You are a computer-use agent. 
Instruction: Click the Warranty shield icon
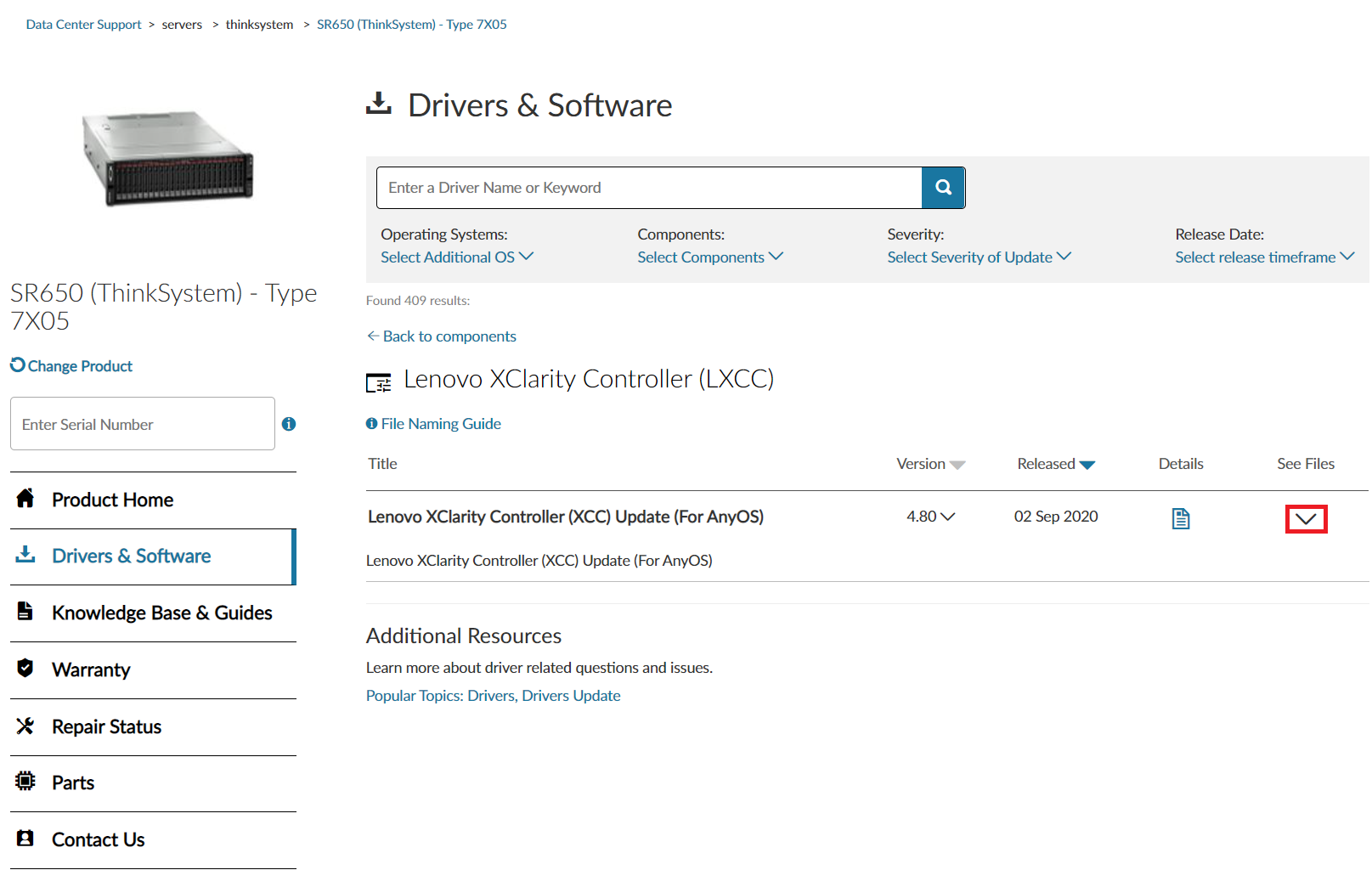pyautogui.click(x=25, y=668)
